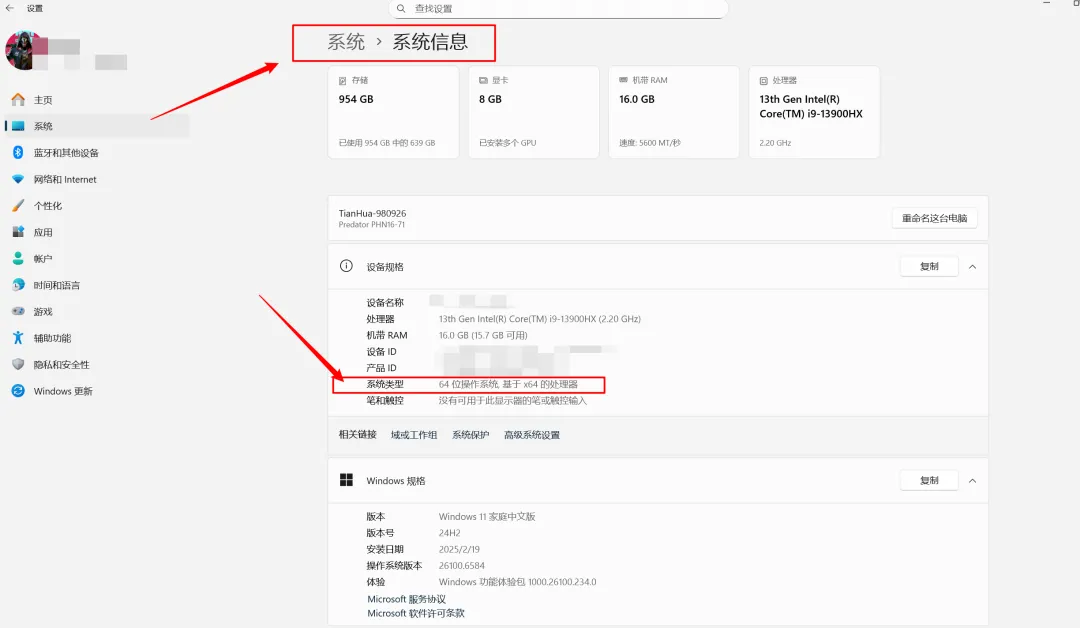Viewport: 1080px width, 628px height.
Task: Focus the search settings (查找设置) field
Action: pyautogui.click(x=558, y=8)
